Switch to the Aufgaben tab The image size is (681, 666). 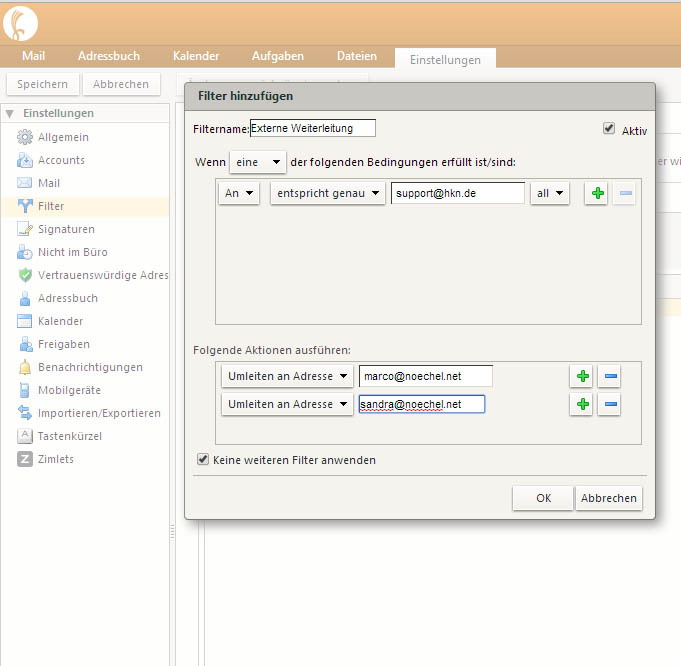click(278, 56)
